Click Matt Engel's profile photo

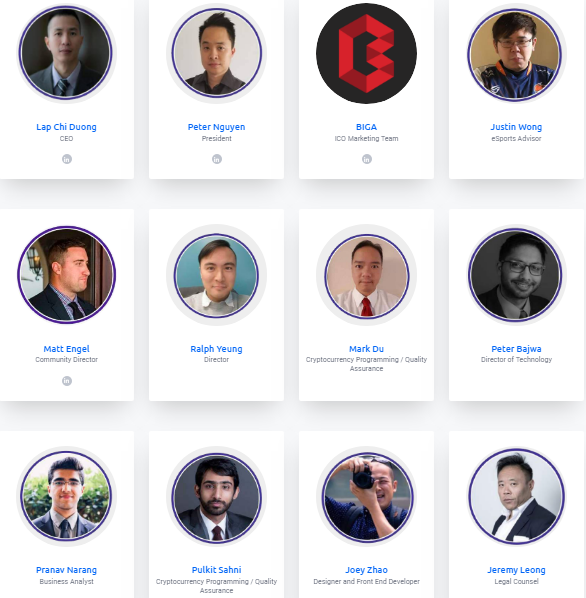pos(66,275)
